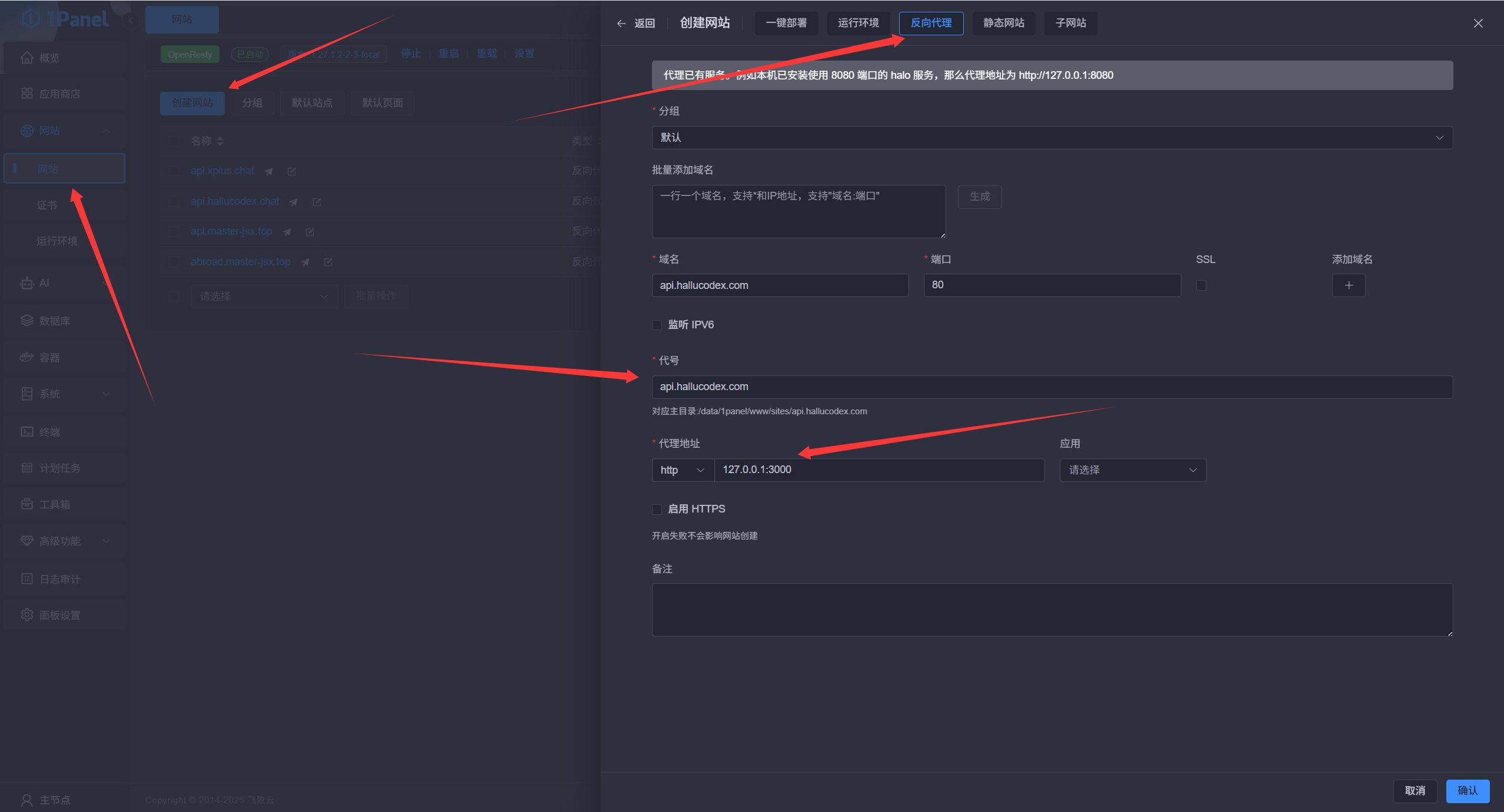The height and width of the screenshot is (812, 1504).
Task: Click the plus icon under 添加域名
Action: tap(1349, 285)
